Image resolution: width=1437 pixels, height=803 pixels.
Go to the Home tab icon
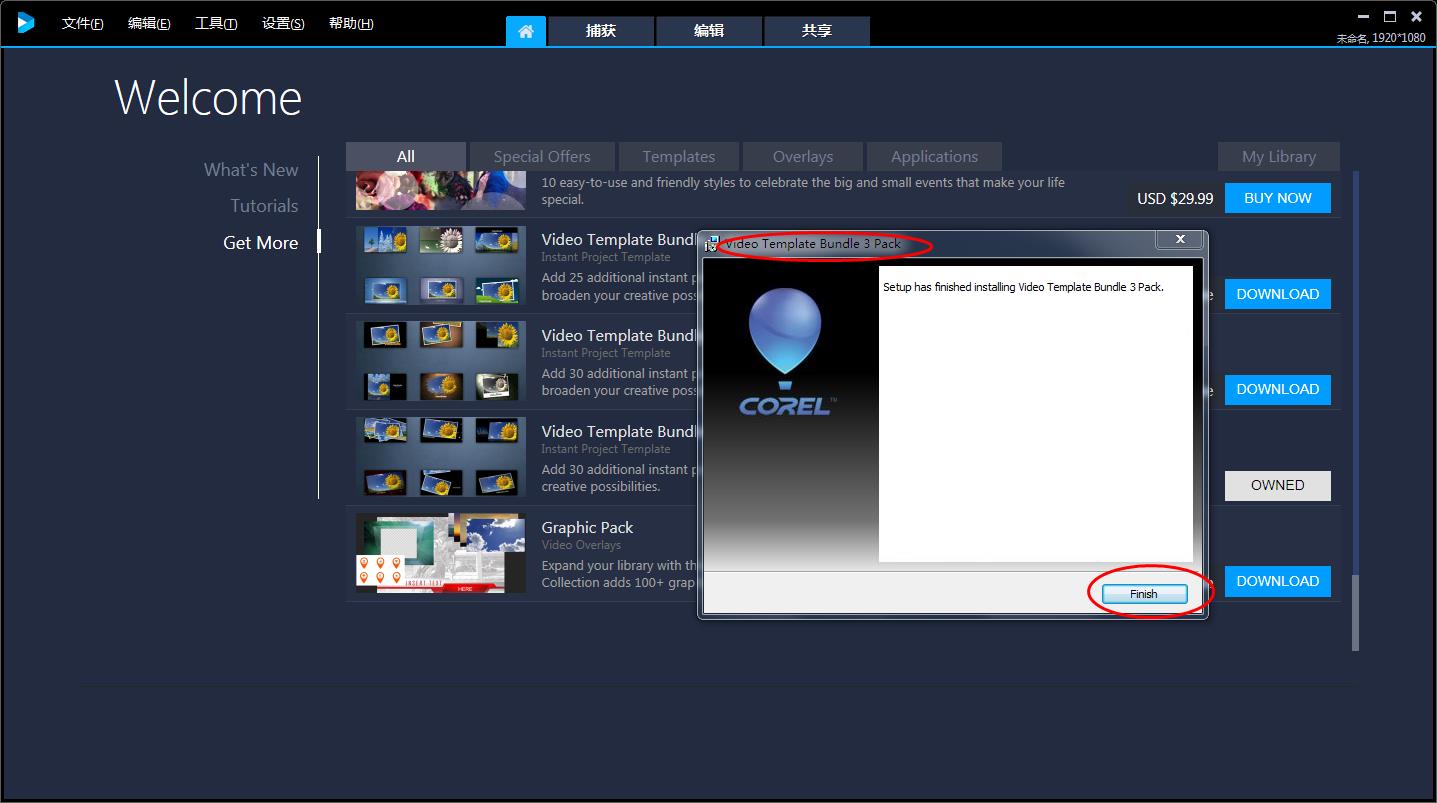pyautogui.click(x=526, y=31)
